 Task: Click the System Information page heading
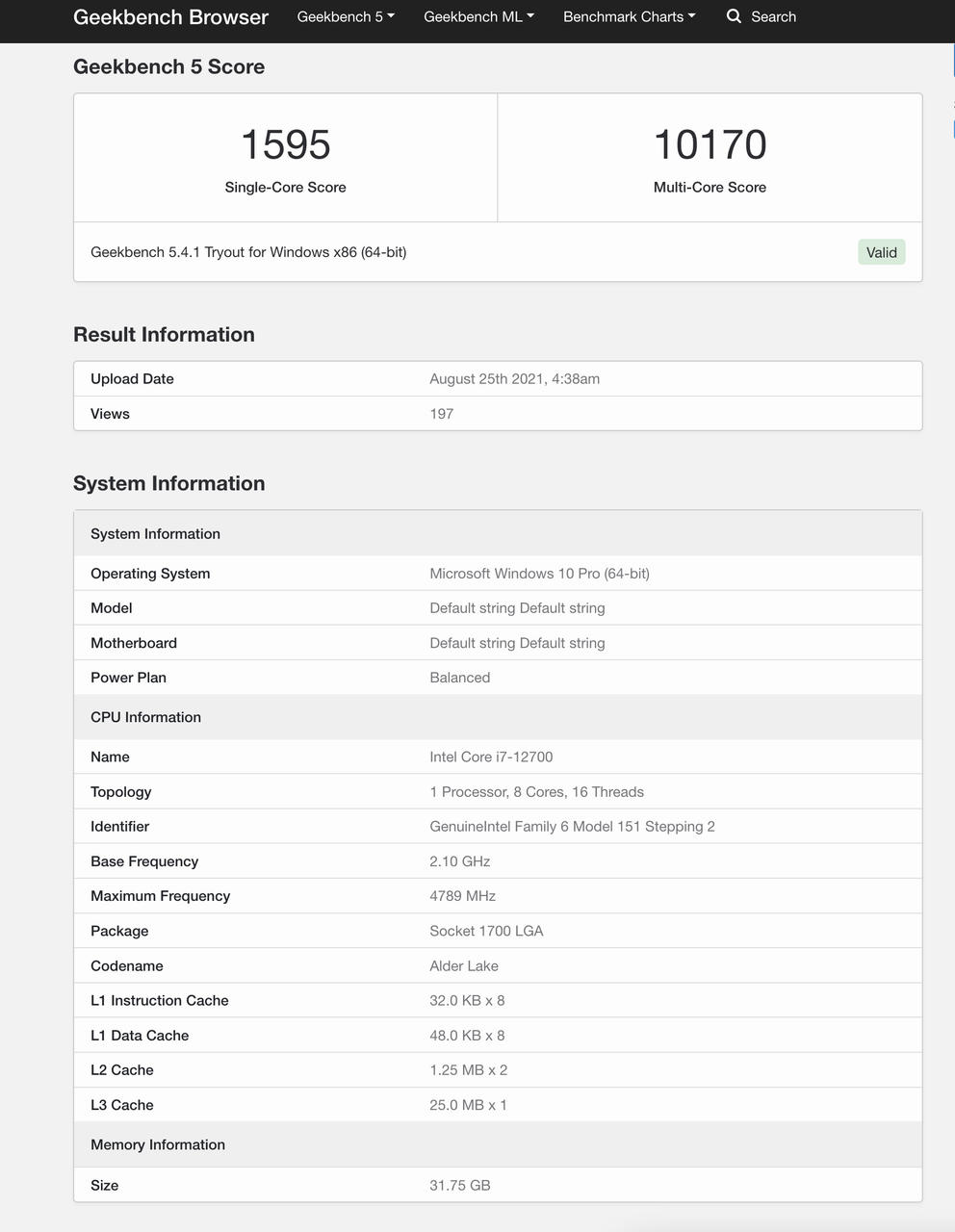coord(168,483)
